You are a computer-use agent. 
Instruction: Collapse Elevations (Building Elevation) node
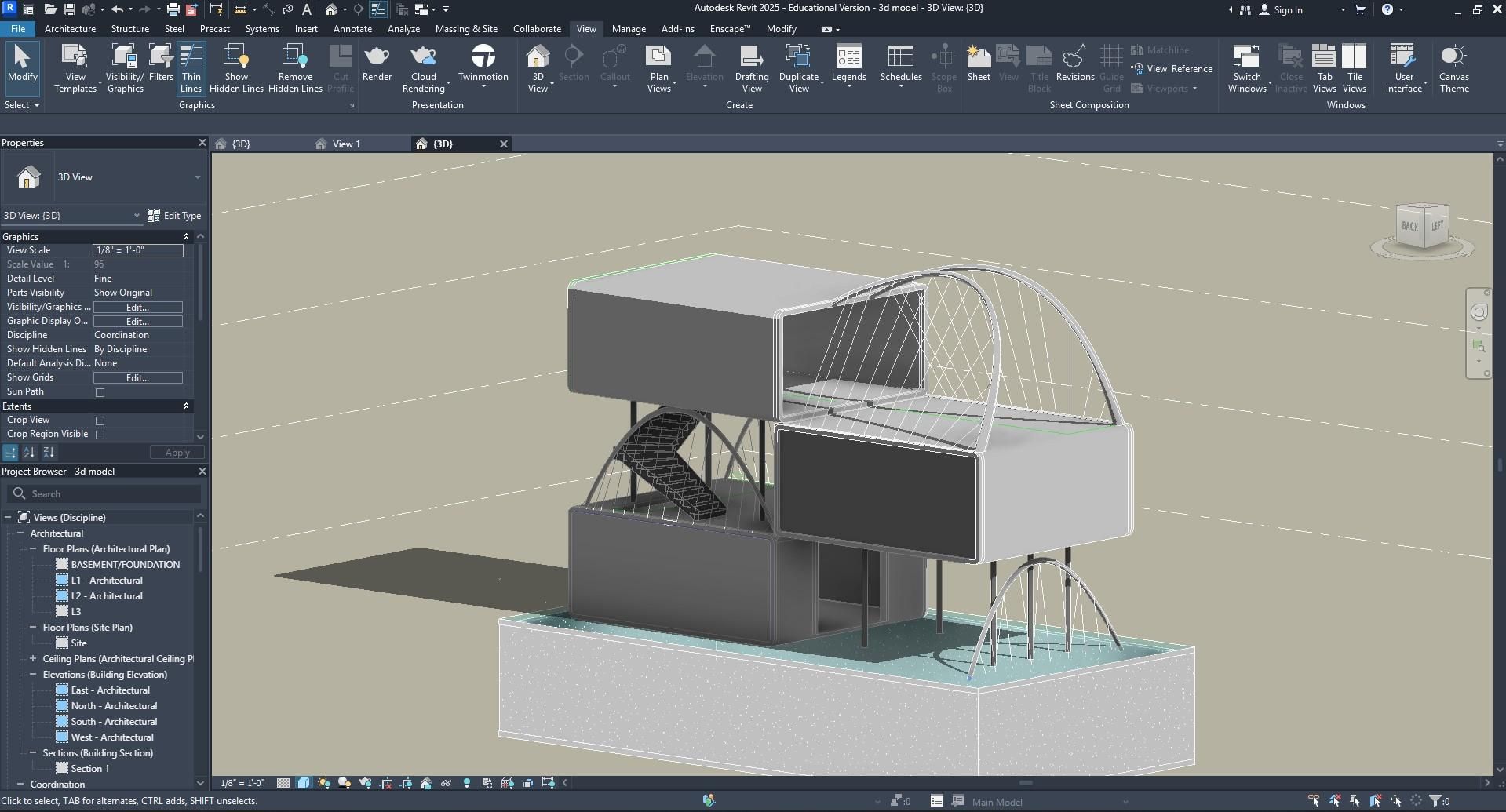click(33, 675)
